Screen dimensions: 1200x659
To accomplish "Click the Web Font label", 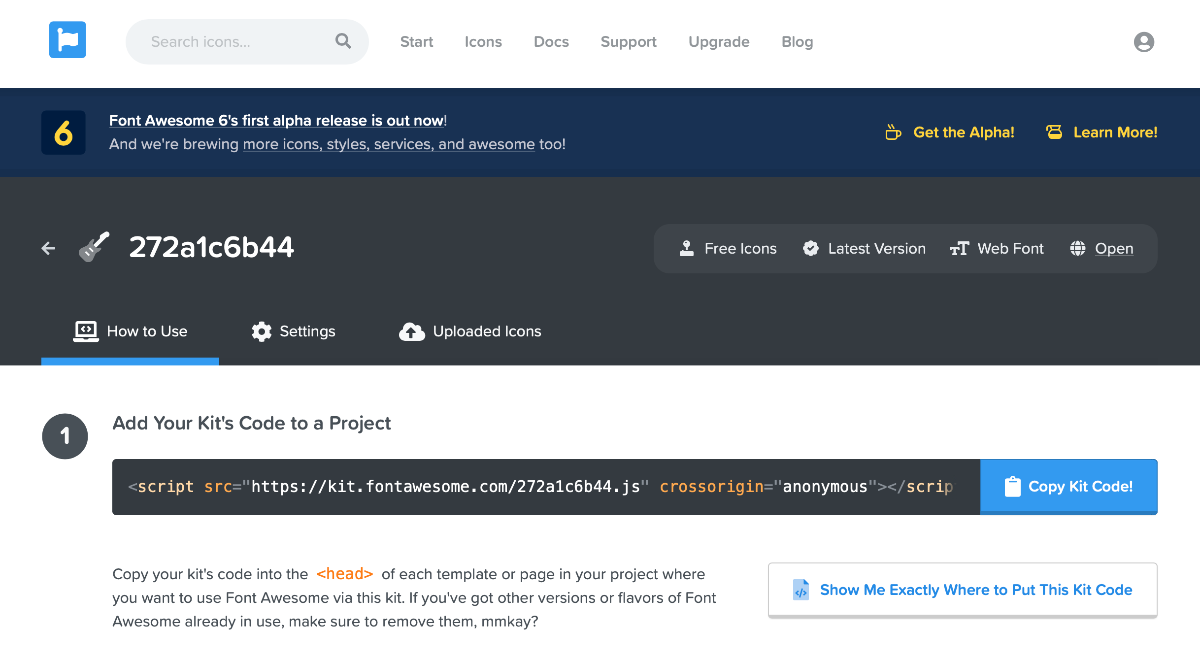I will point(1011,248).
